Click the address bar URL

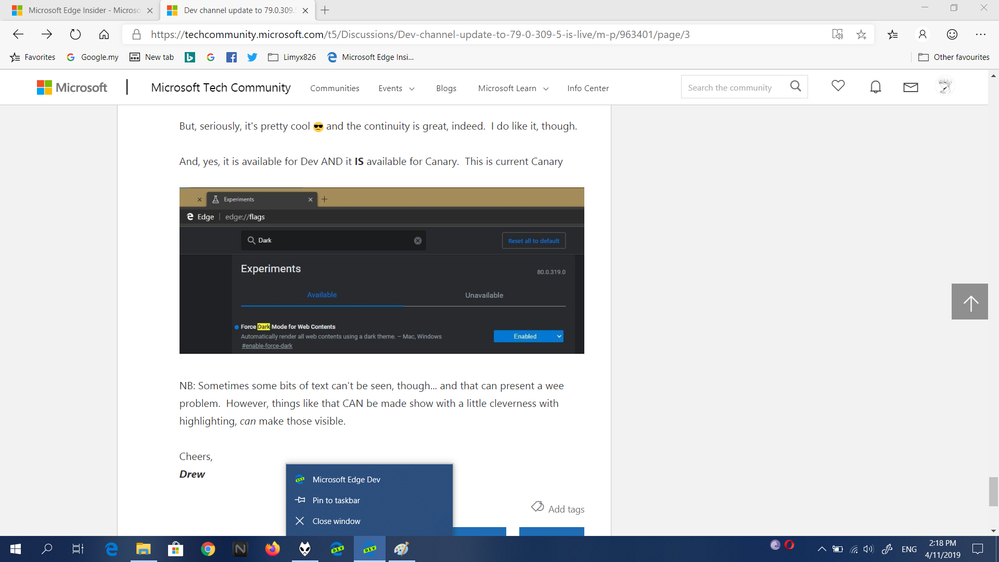coord(420,34)
